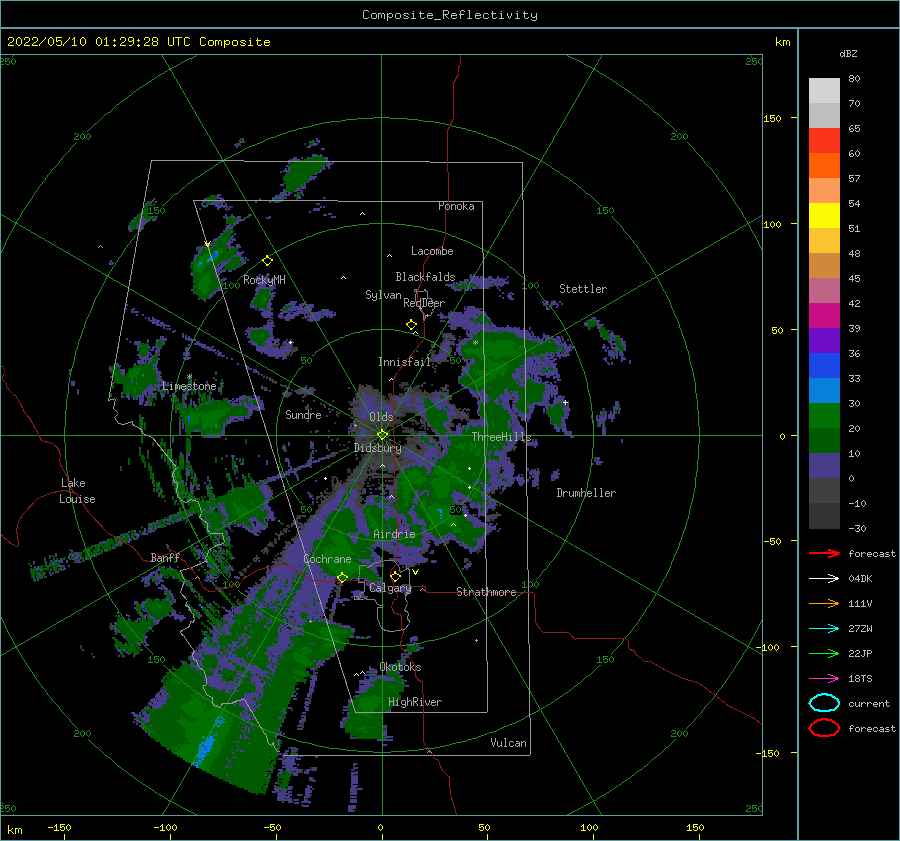Viewport: 900px width, 841px height.
Task: Click the yellow diamond marker near RedDeer
Action: coord(412,325)
